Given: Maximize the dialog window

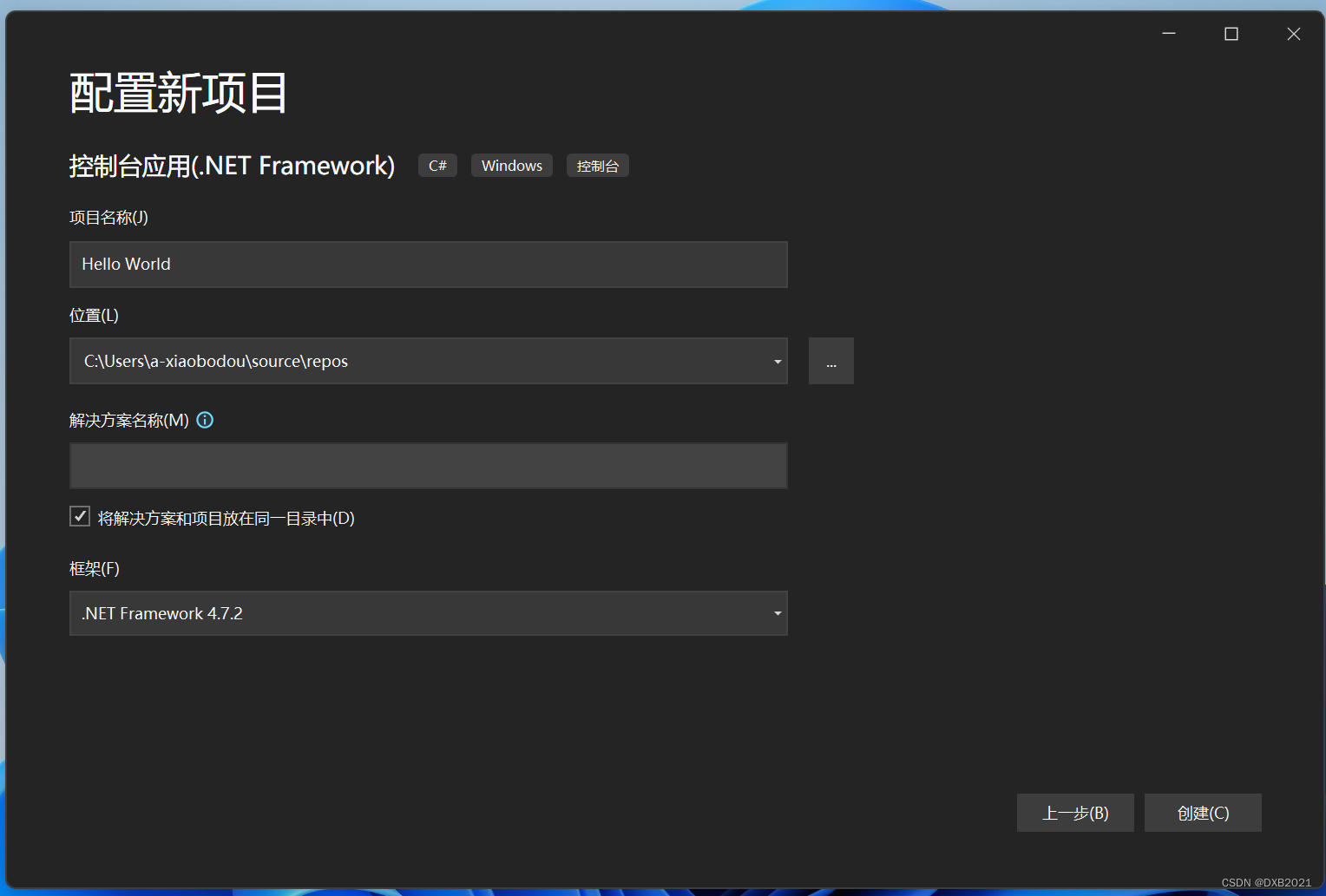Looking at the screenshot, I should pyautogui.click(x=1231, y=34).
